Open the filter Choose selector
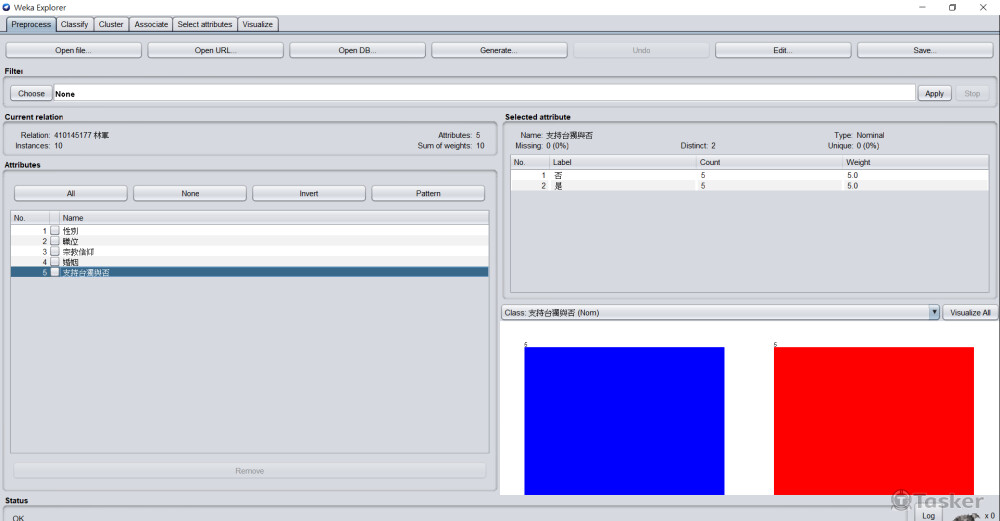This screenshot has height=521, width=1000. (31, 93)
